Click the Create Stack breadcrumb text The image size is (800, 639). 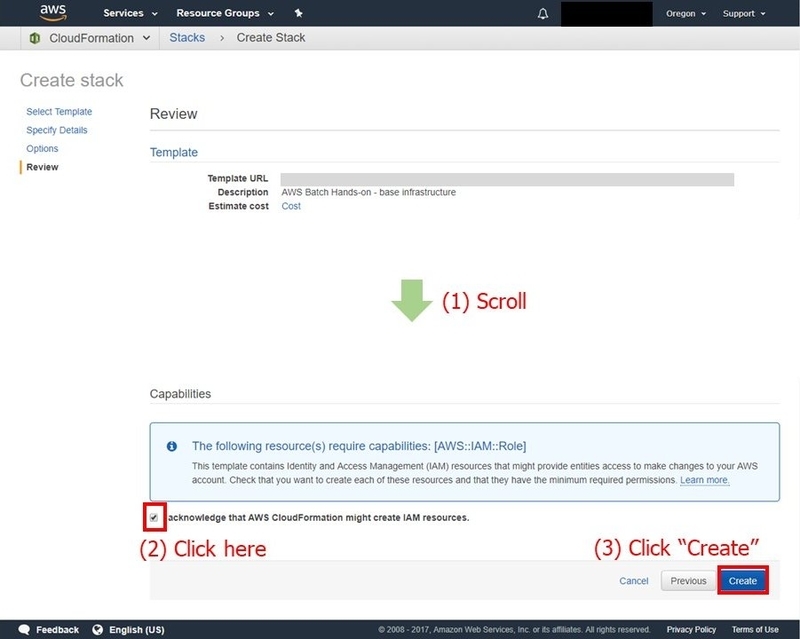pyautogui.click(x=271, y=38)
